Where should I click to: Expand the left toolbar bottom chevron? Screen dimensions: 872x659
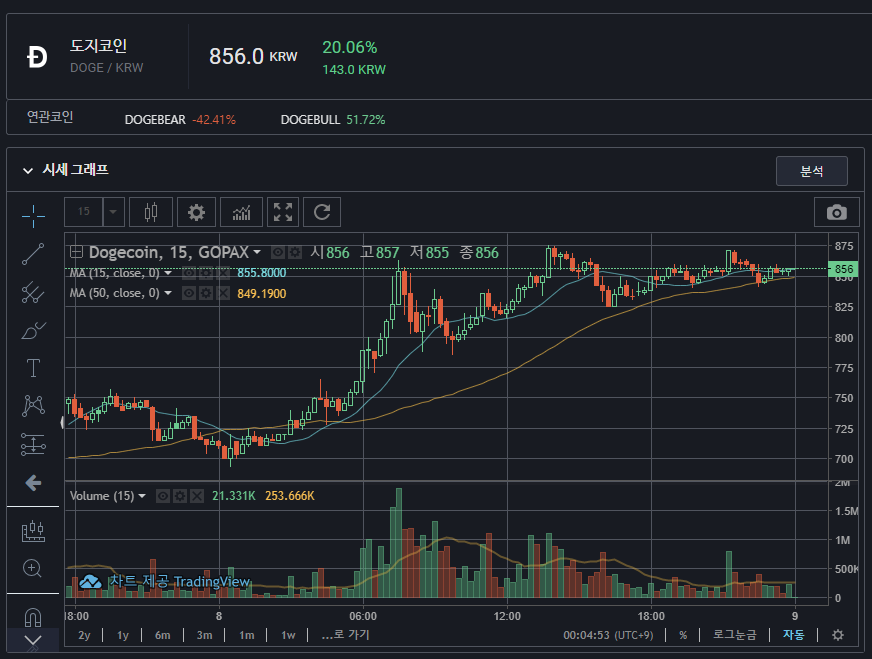[x=33, y=641]
